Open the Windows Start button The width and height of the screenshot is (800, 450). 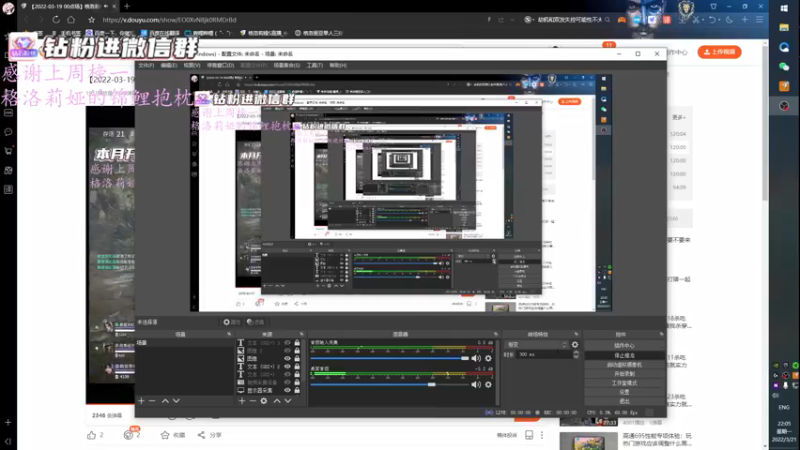click(784, 8)
